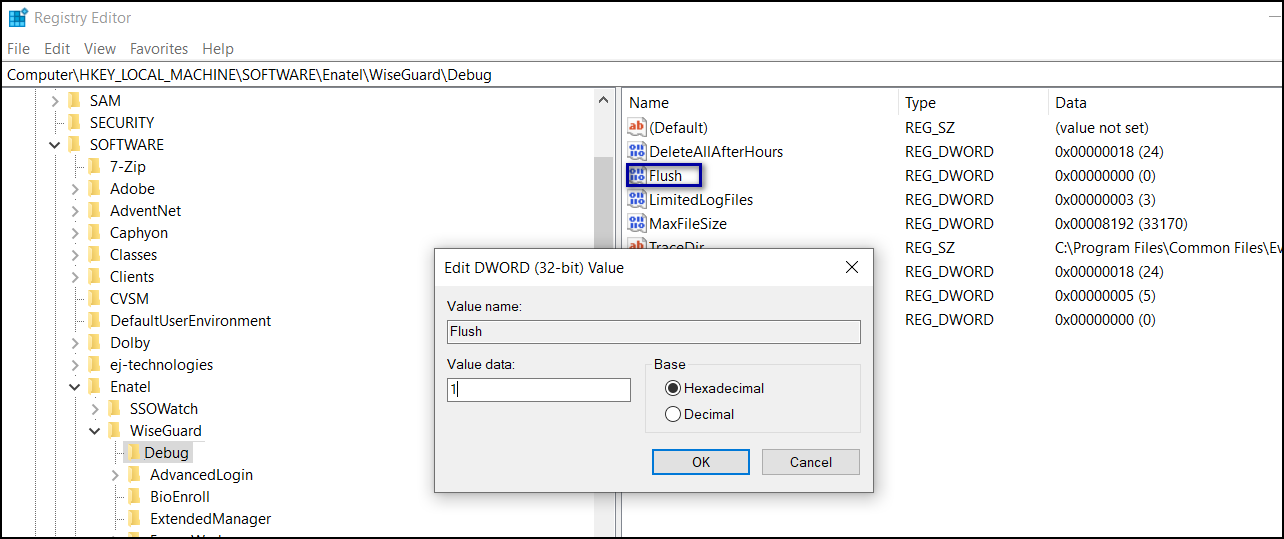
Task: Collapse the WiseGuard key arrow
Action: click(x=95, y=431)
